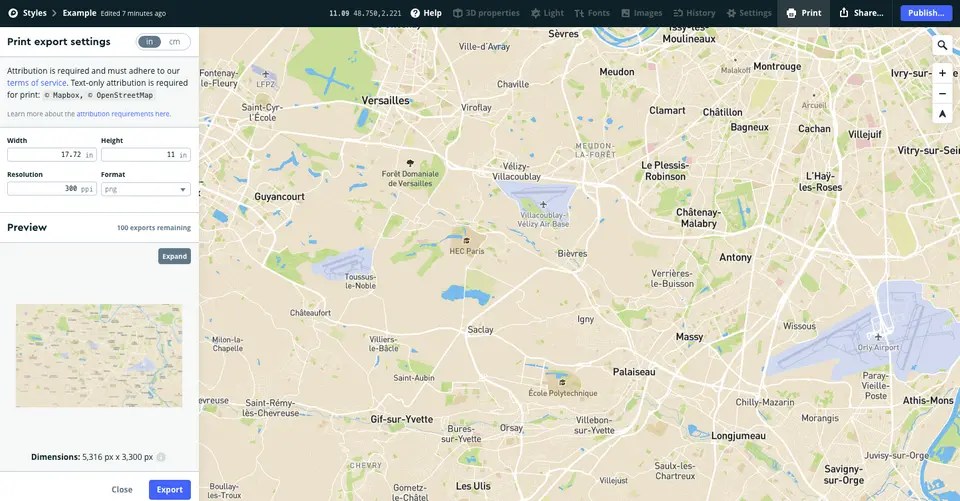Switch units to centimeters
The image size is (960, 501).
coord(174,42)
